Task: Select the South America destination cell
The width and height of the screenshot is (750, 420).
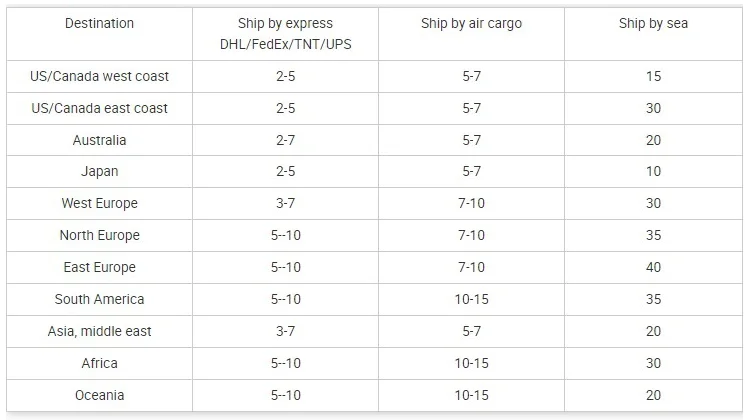Action: pyautogui.click(x=100, y=299)
